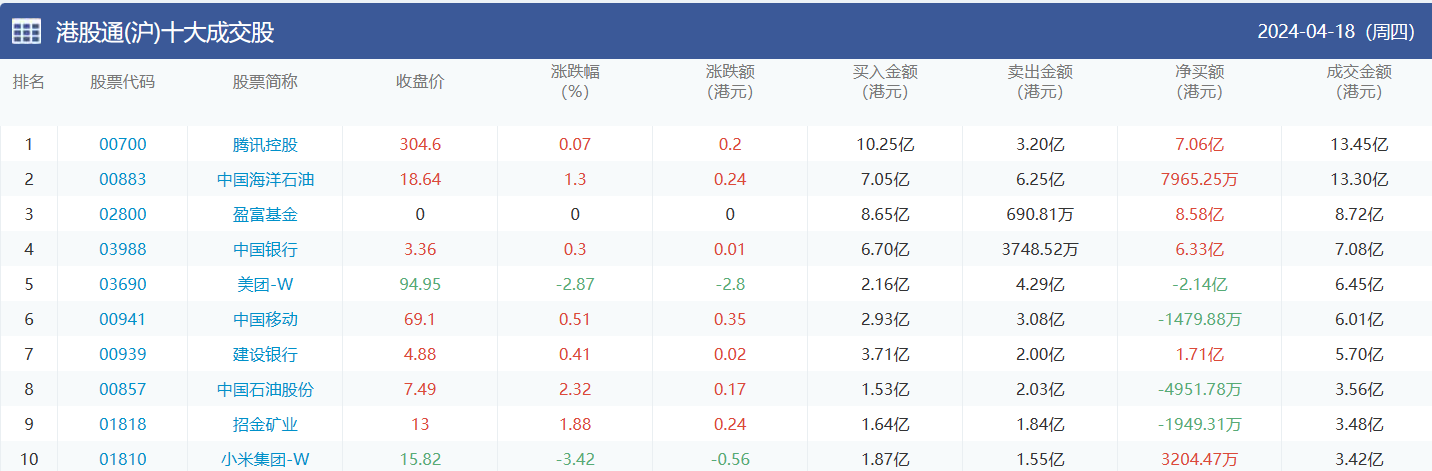The height and width of the screenshot is (471, 1432).
Task: Open stock code 01818 link
Action: tap(123, 425)
